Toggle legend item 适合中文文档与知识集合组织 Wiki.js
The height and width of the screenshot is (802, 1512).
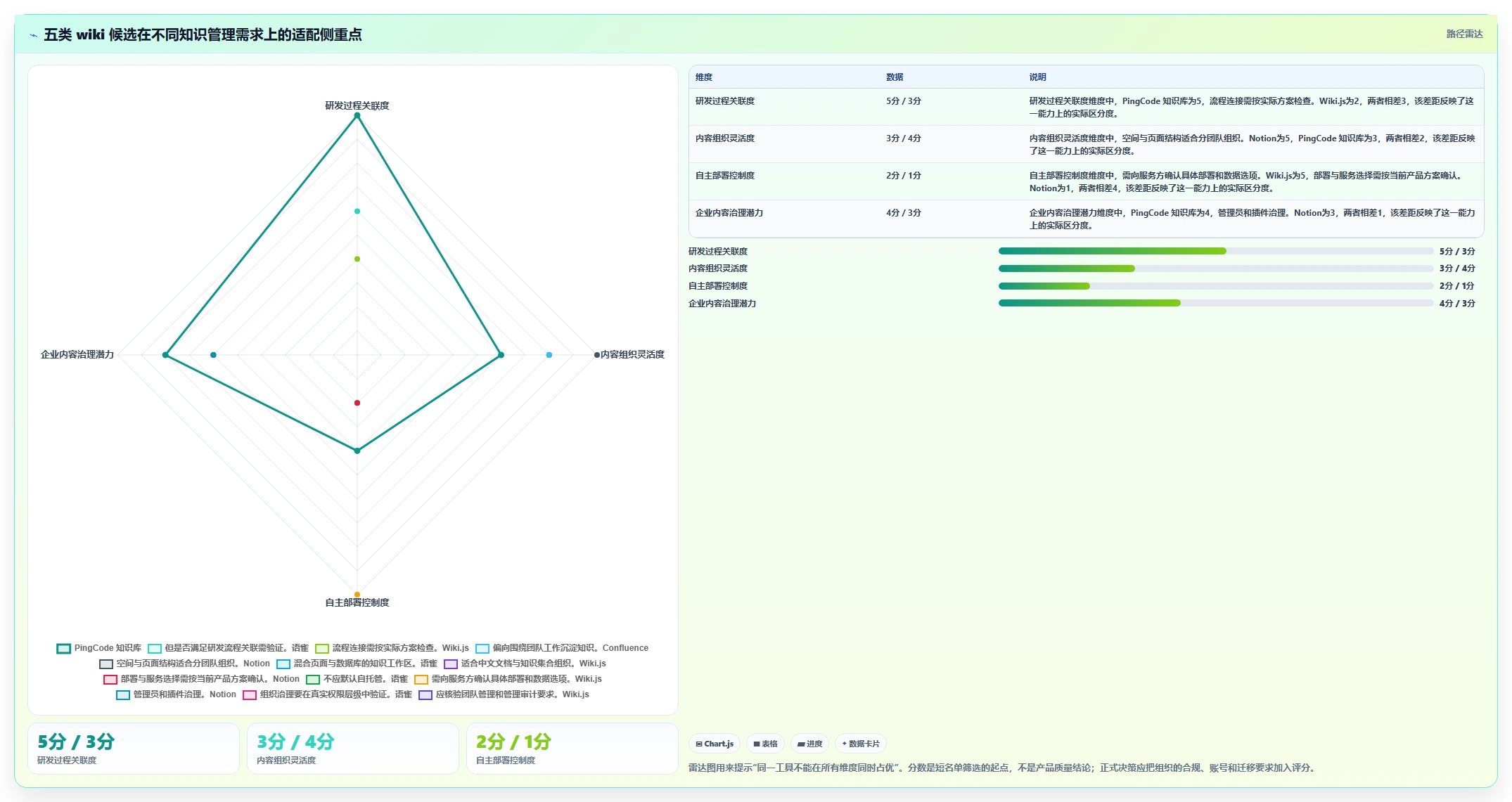(525, 664)
